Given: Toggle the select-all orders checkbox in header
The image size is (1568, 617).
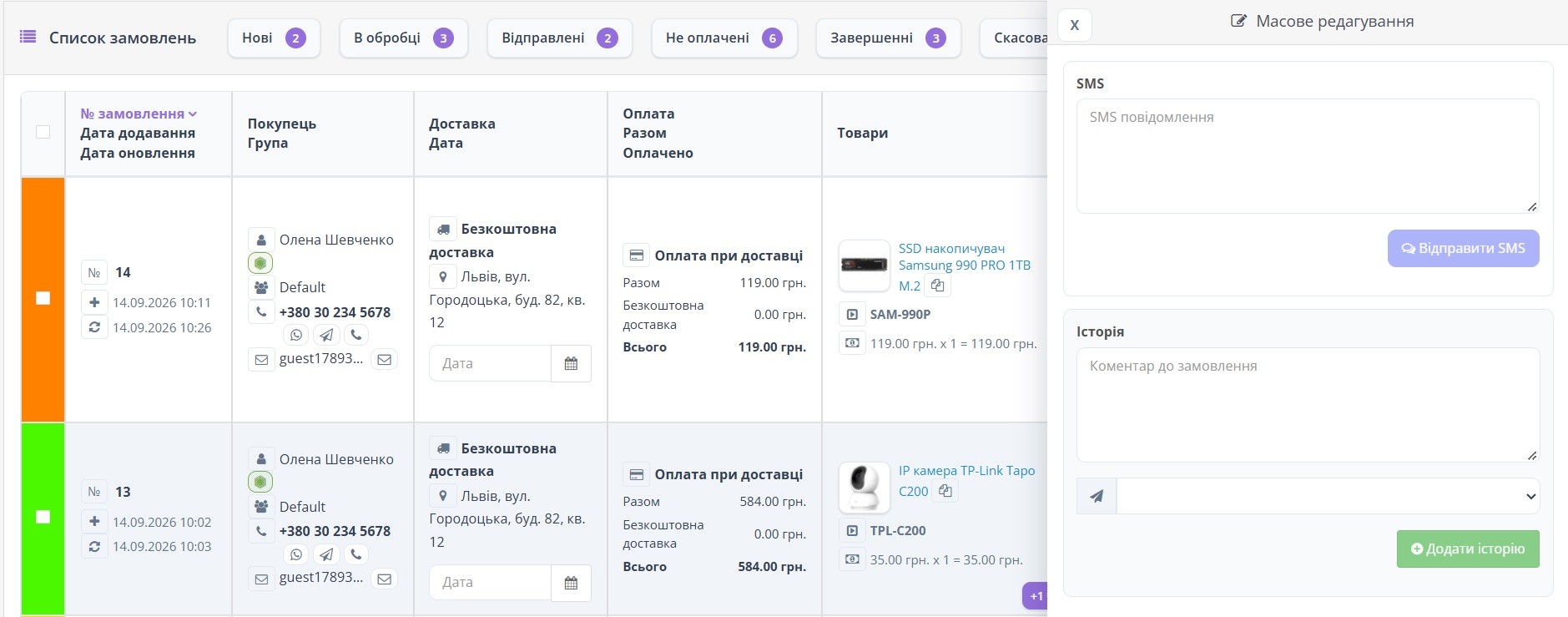Looking at the screenshot, I should [43, 132].
